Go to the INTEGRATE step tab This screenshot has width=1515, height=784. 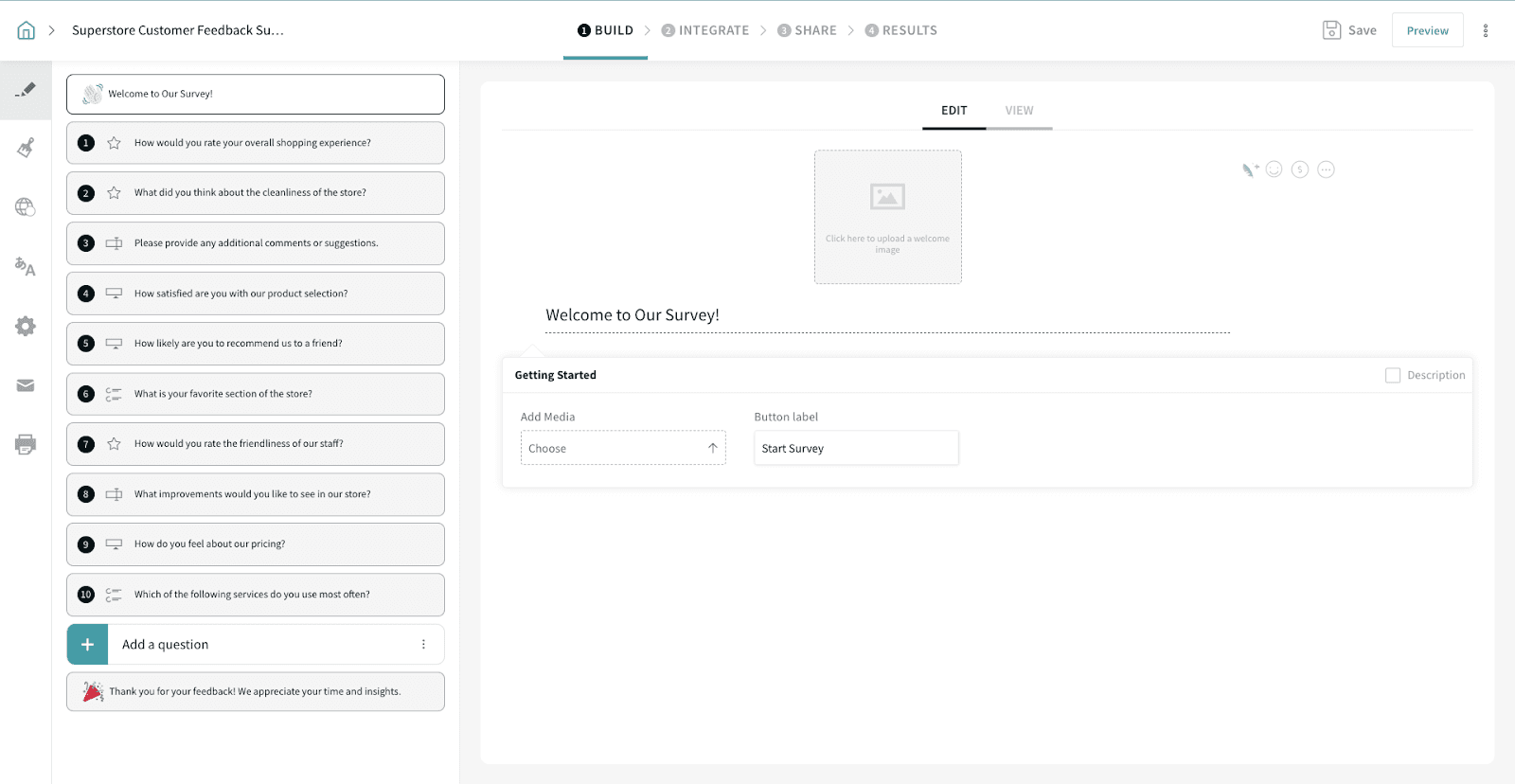[x=705, y=30]
